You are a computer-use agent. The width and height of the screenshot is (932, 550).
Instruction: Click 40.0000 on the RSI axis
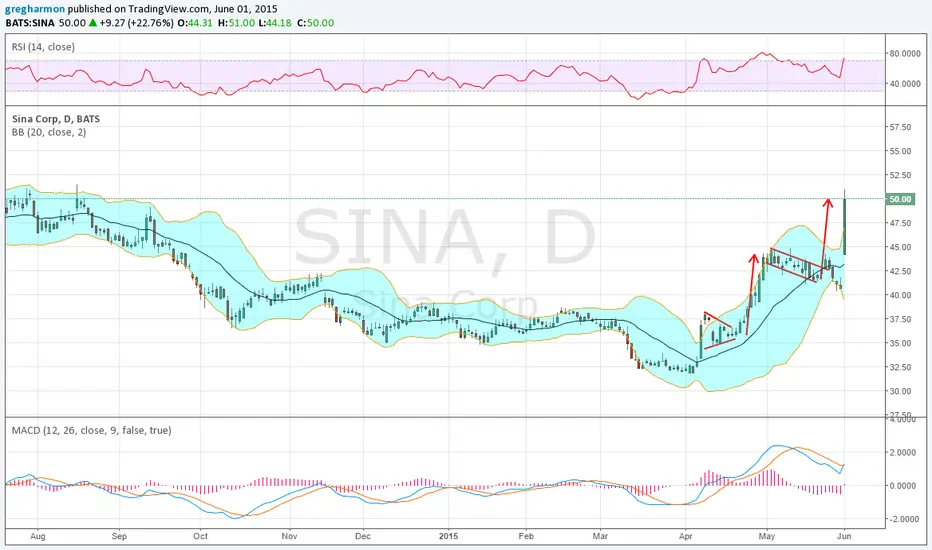tap(905, 84)
